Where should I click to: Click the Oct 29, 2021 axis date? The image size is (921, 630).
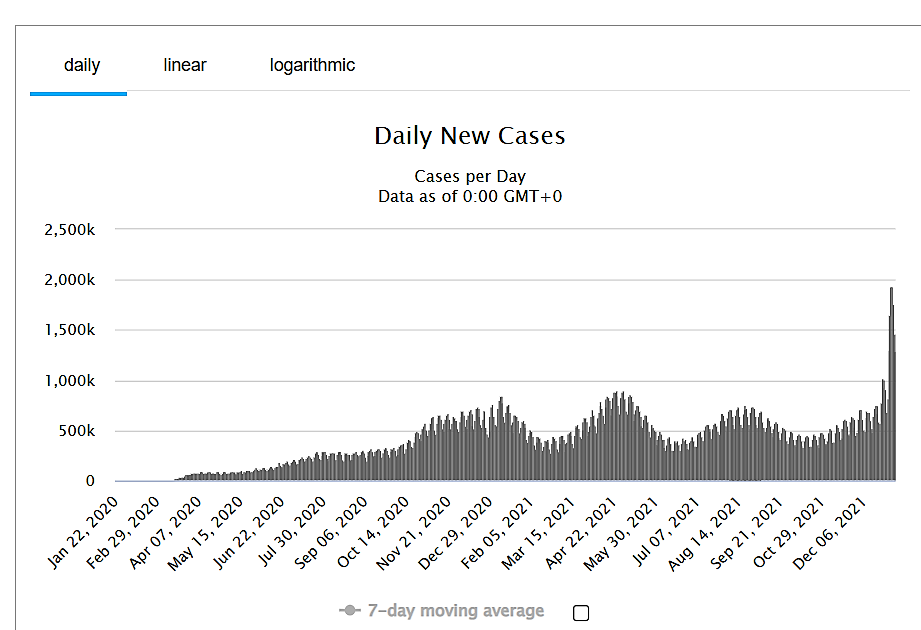(789, 533)
